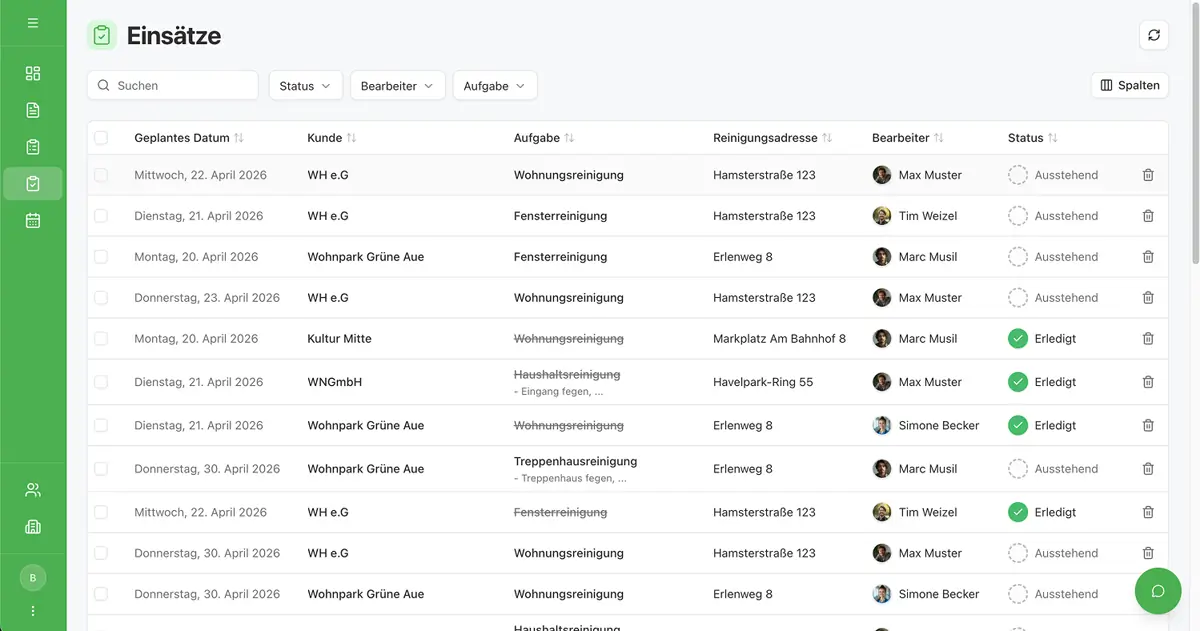Open the Aufgabe filter dropdown
The image size is (1200, 631).
(494, 85)
